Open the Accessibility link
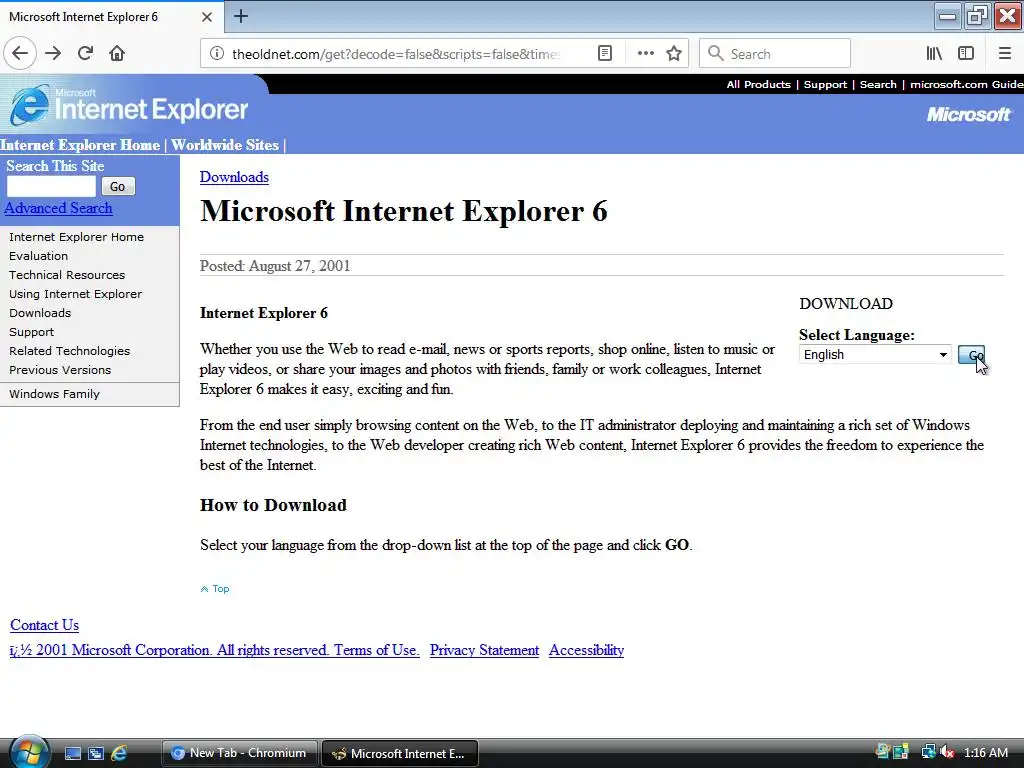Viewport: 1024px width, 768px height. 586,650
